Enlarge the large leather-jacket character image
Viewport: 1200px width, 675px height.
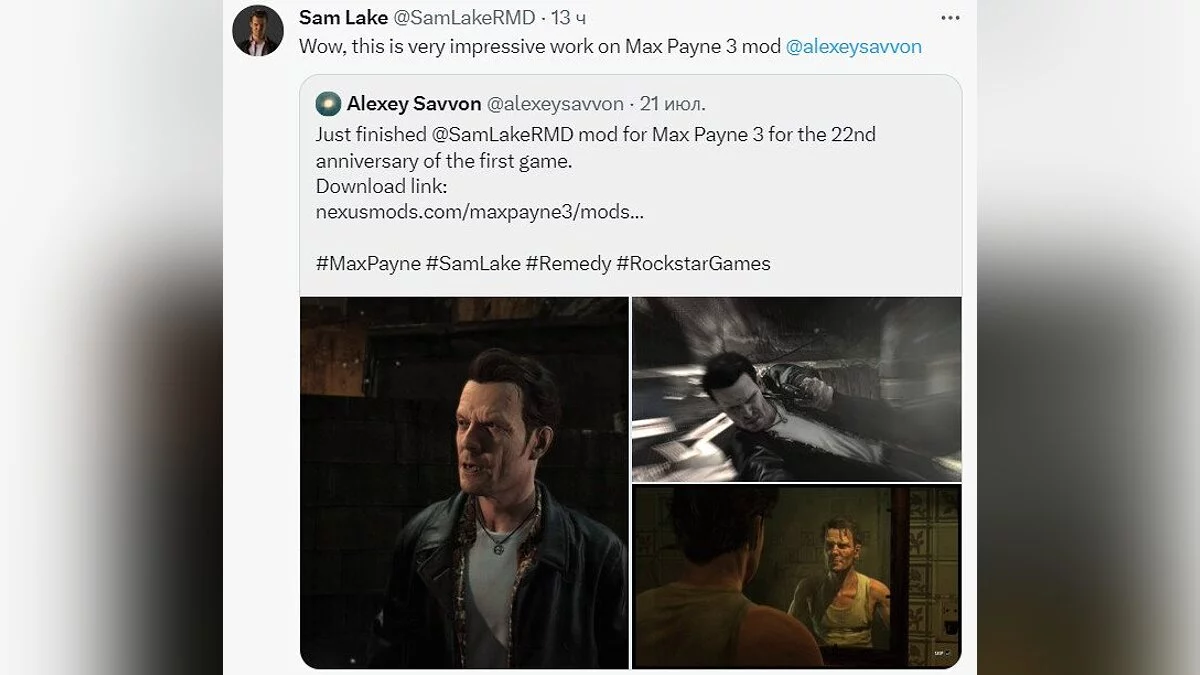(x=464, y=482)
